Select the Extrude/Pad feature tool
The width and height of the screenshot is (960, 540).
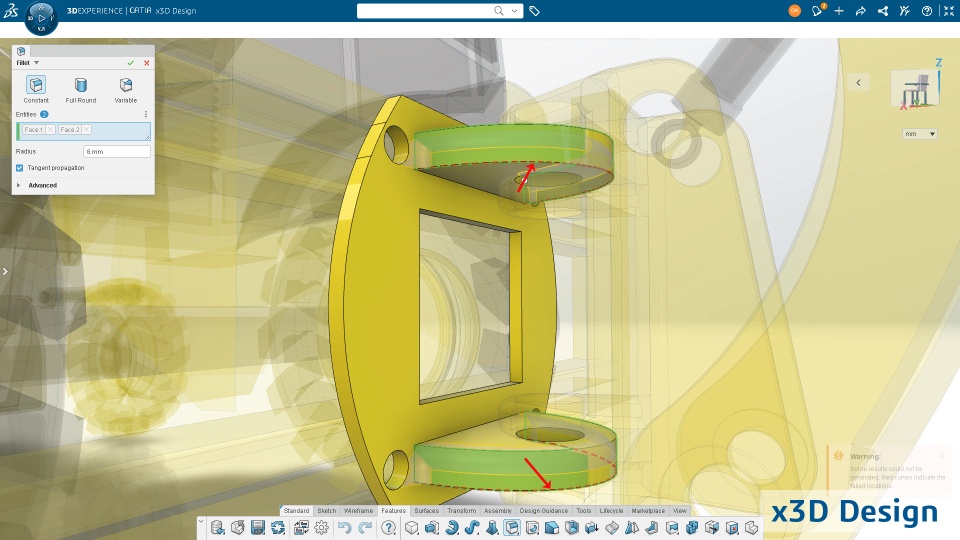(x=432, y=528)
